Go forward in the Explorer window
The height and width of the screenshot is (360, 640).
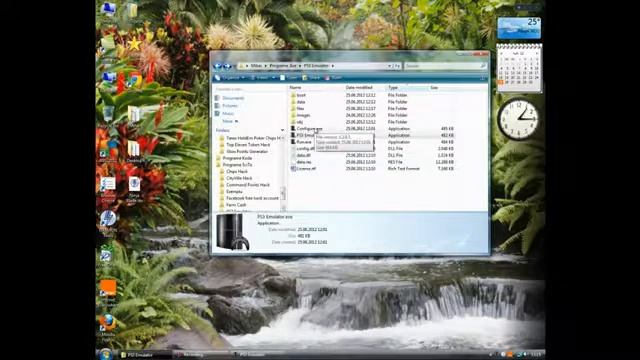tap(227, 66)
